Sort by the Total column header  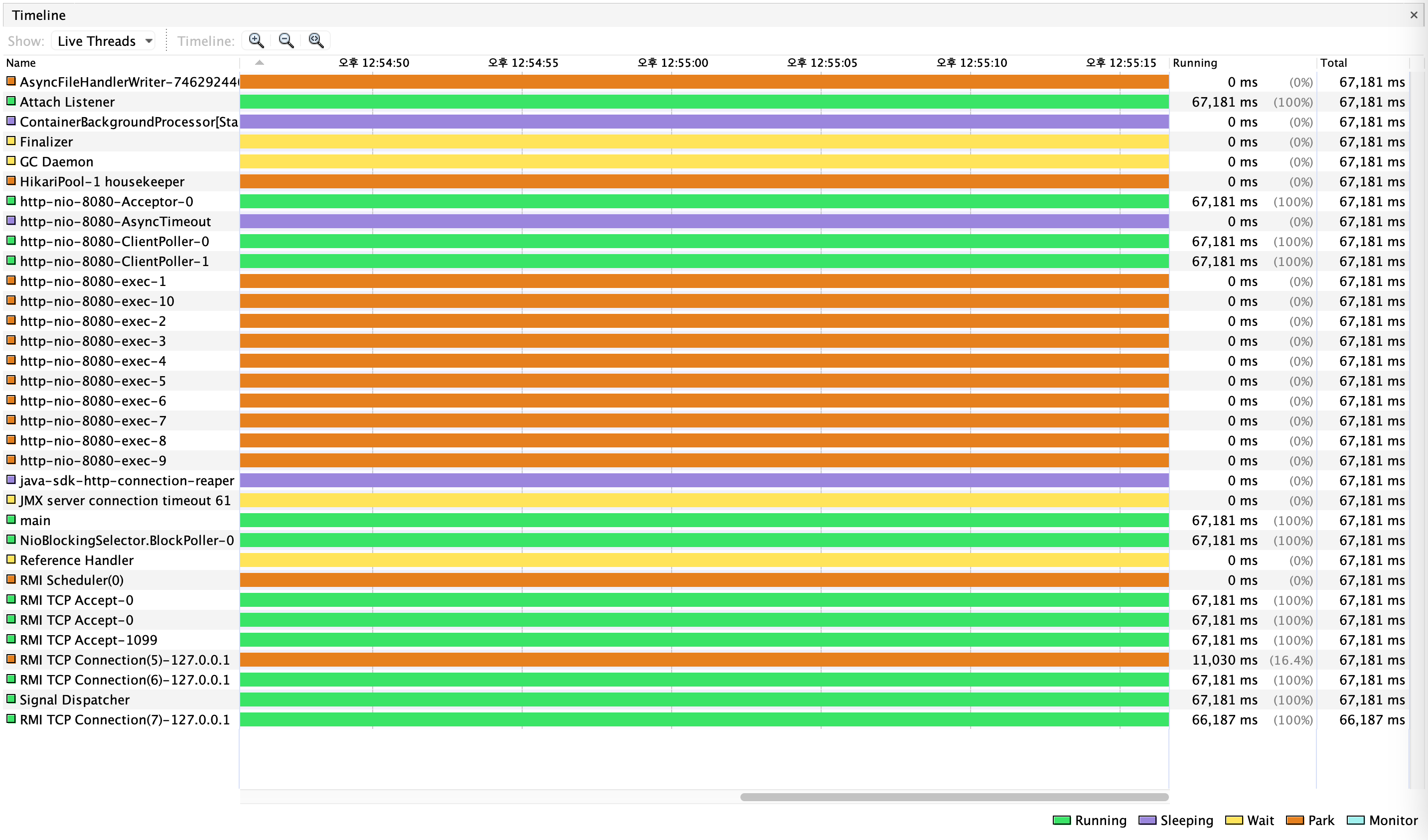1333,63
